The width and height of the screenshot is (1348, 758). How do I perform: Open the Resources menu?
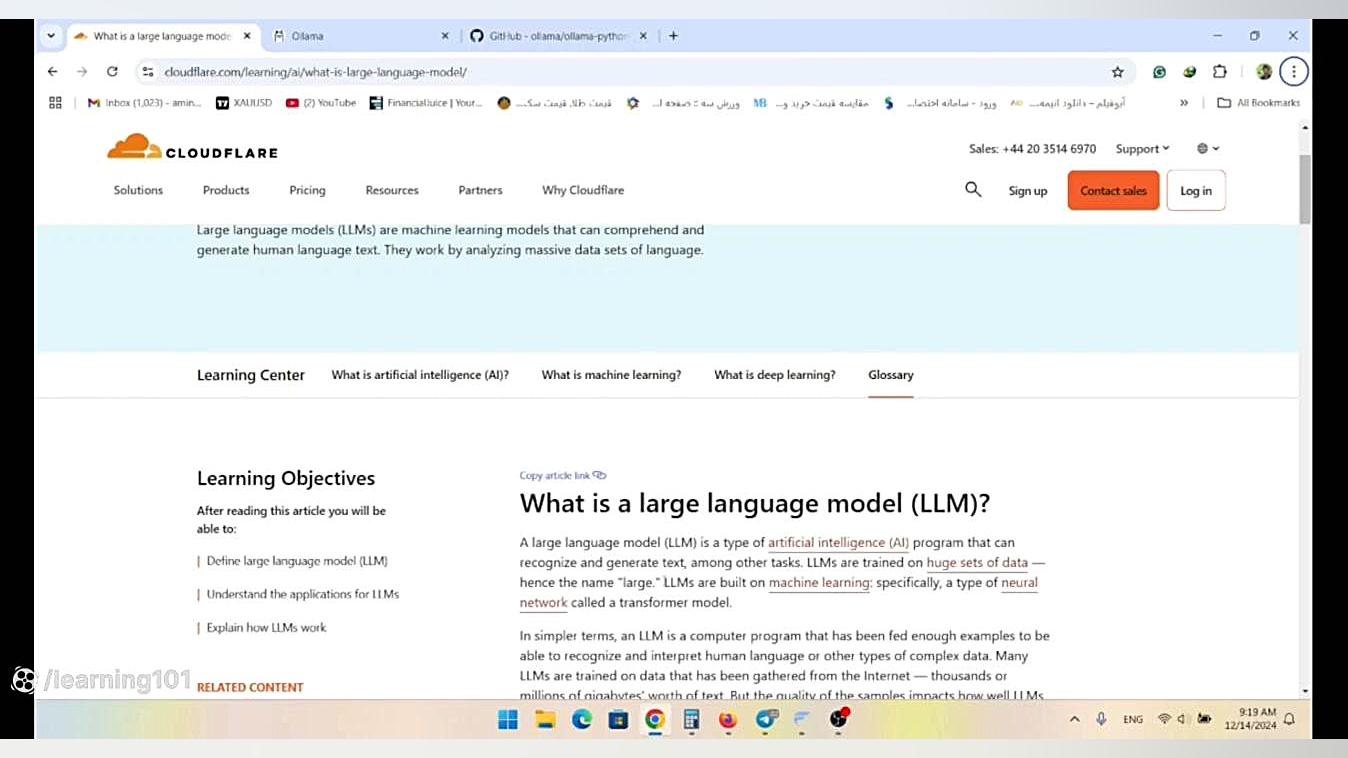pyautogui.click(x=392, y=190)
